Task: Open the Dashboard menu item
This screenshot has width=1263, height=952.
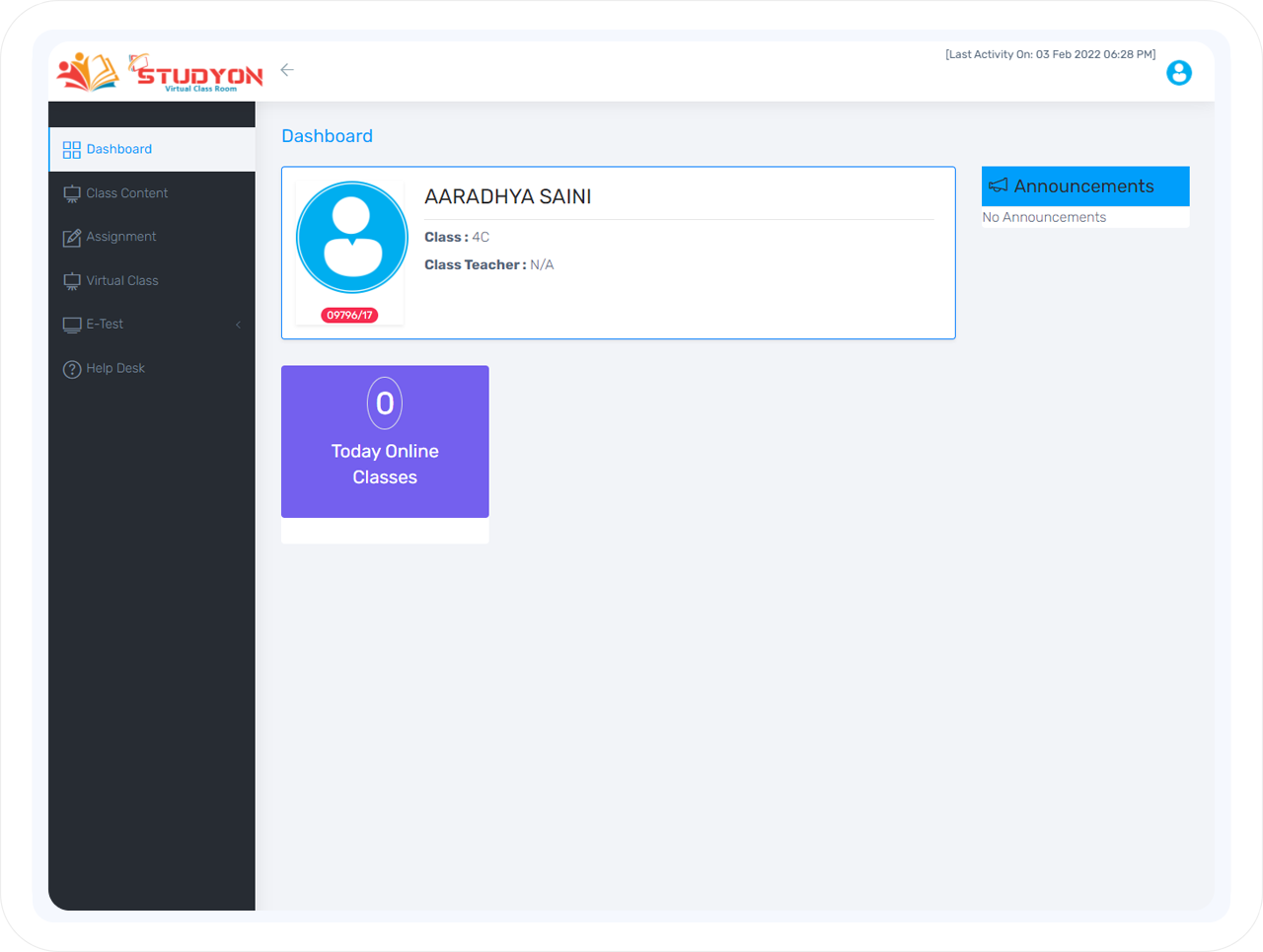Action: click(119, 149)
